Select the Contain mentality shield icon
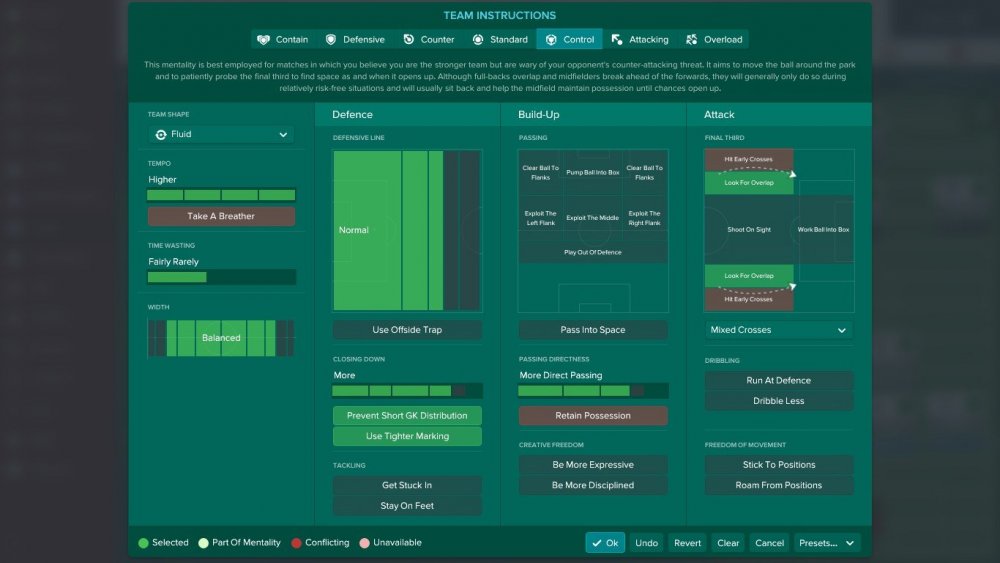The image size is (1000, 563). pos(263,40)
